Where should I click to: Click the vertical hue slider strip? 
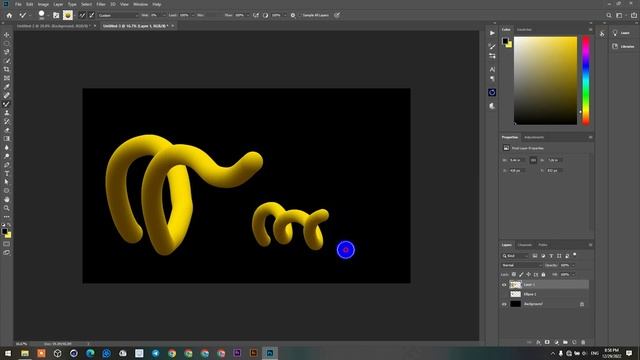pyautogui.click(x=585, y=80)
